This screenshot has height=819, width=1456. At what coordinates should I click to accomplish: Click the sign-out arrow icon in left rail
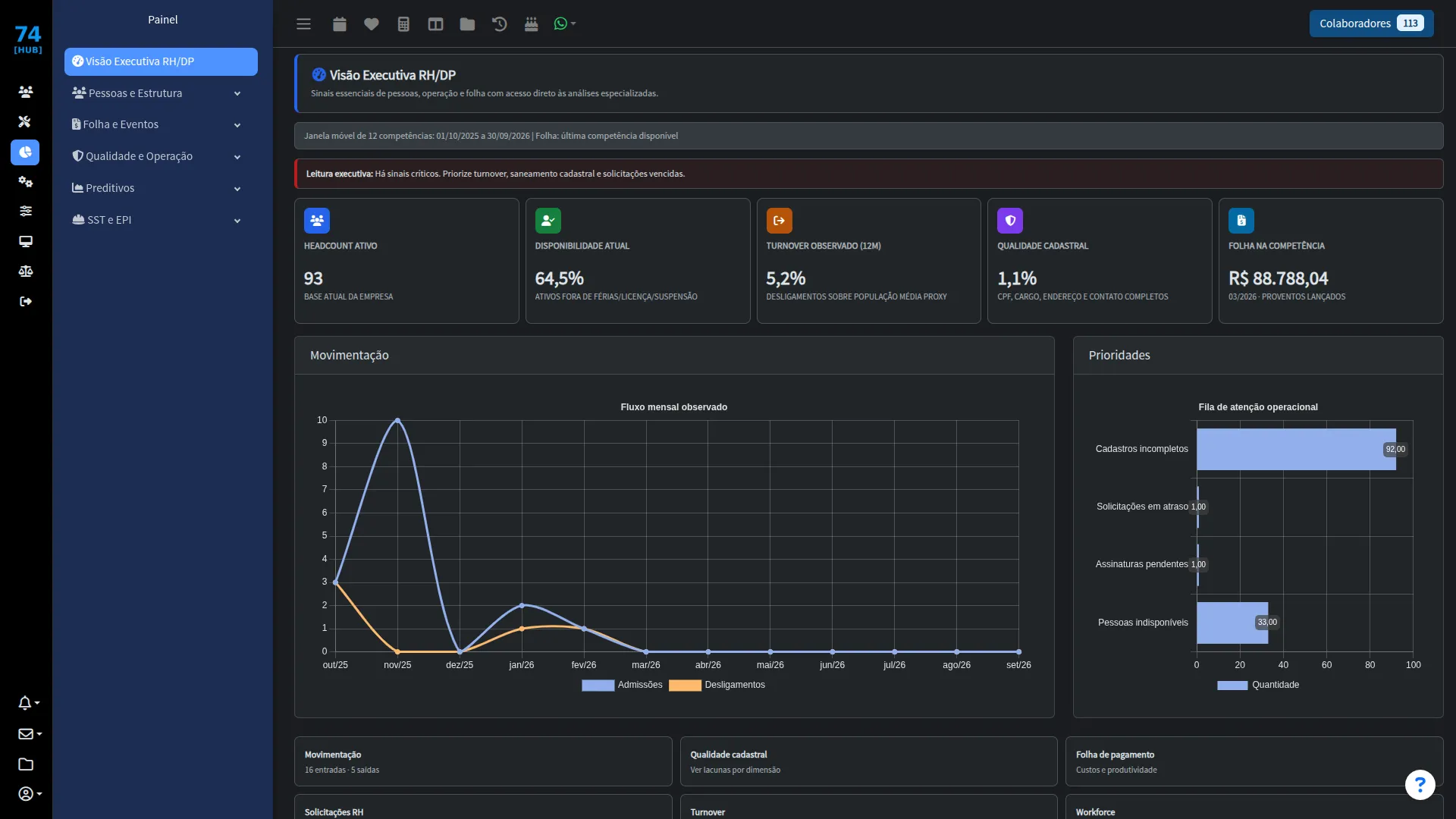[x=25, y=301]
